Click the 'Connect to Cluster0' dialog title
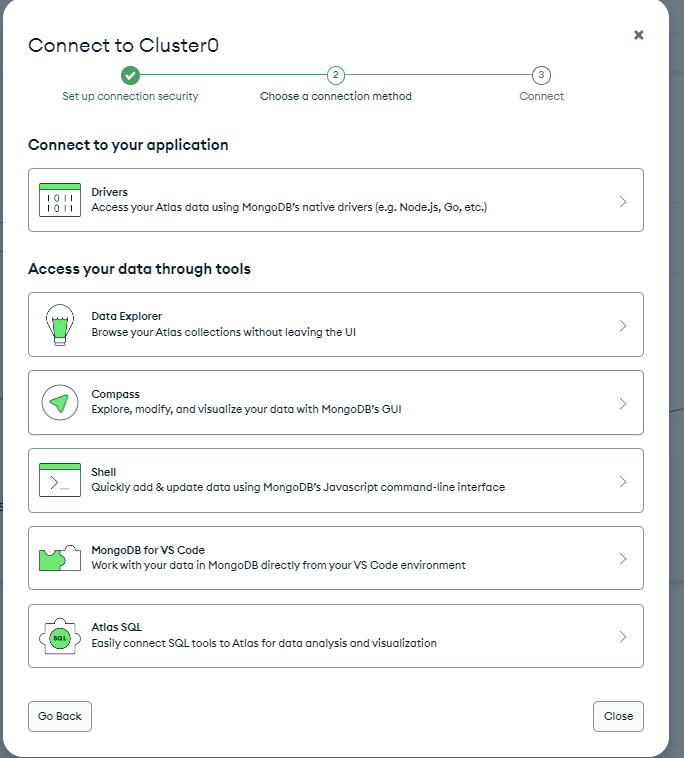This screenshot has width=684, height=758. click(x=123, y=45)
